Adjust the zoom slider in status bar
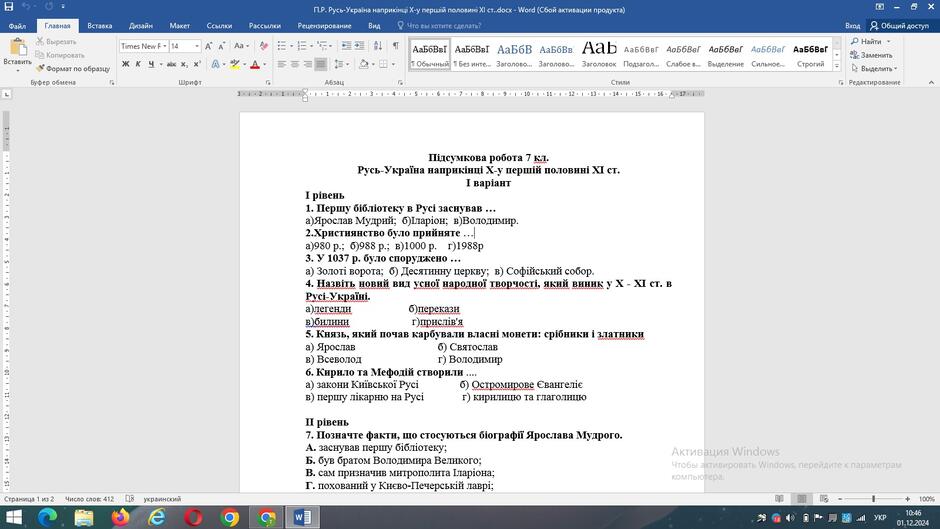The image size is (940, 529). pyautogui.click(x=873, y=498)
